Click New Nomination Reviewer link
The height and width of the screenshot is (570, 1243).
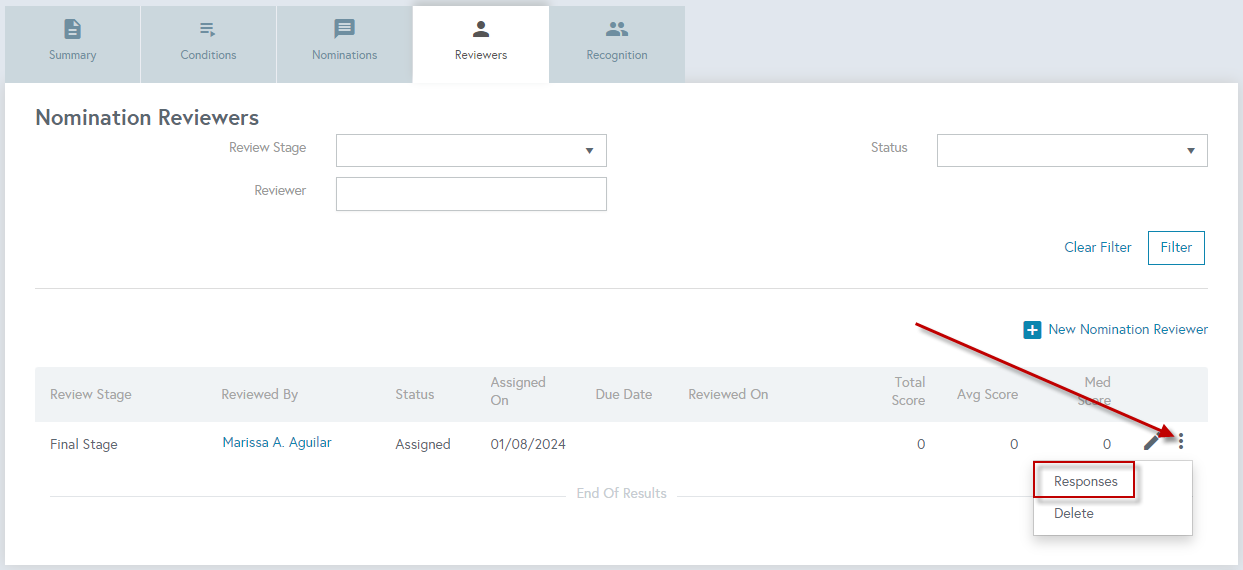coord(1128,329)
